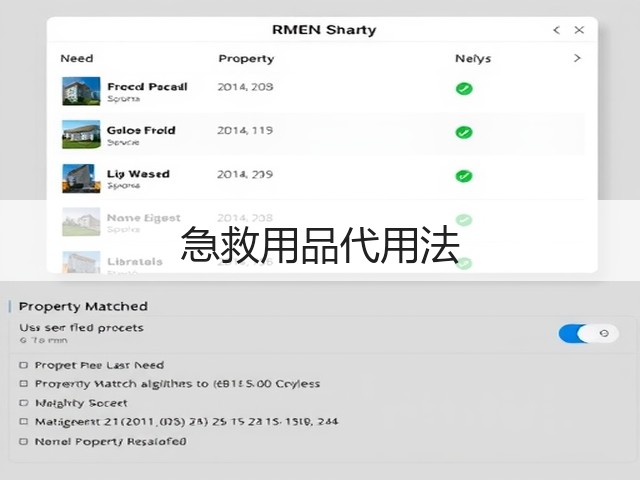Click the faded checkmark for None Eigest
The height and width of the screenshot is (480, 640).
(464, 220)
